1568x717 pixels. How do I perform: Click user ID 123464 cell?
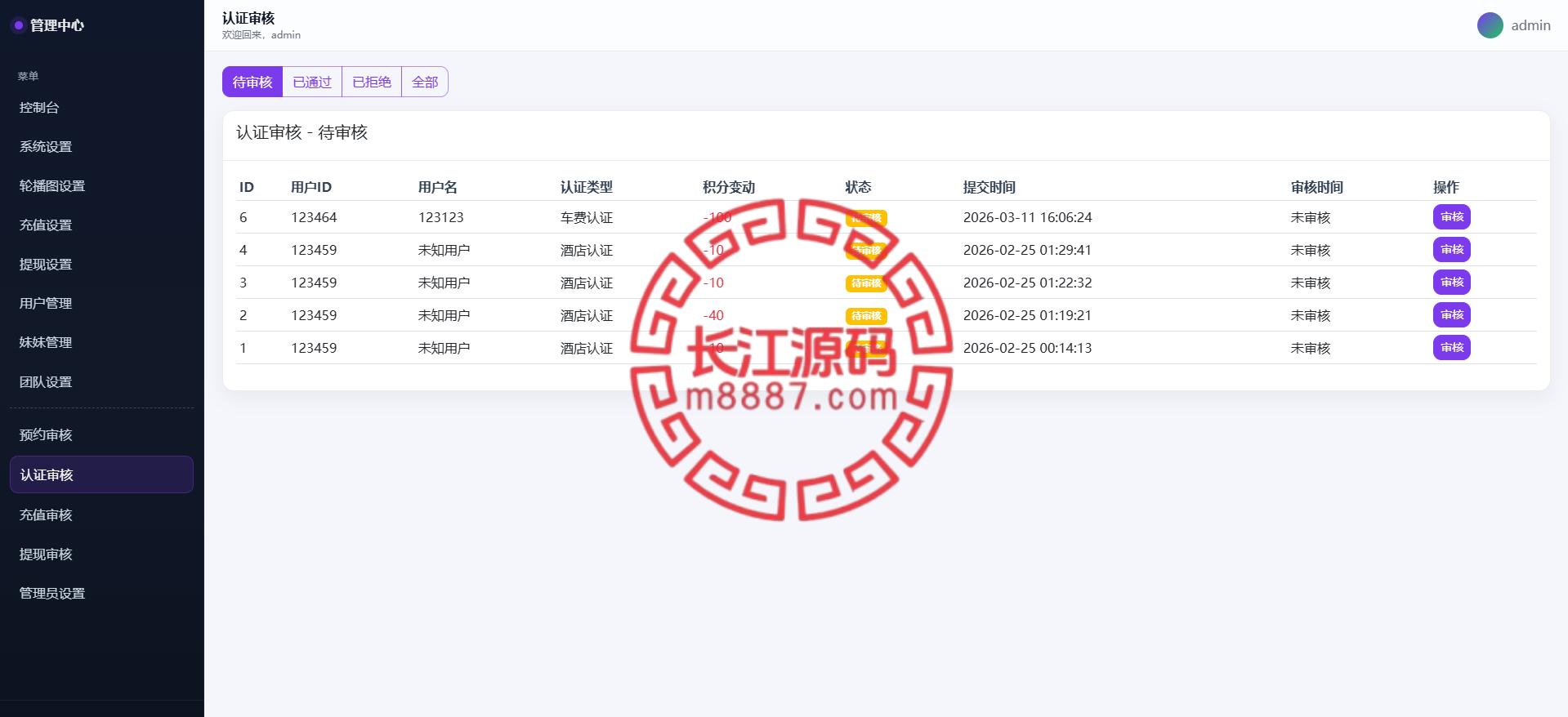[x=314, y=217]
